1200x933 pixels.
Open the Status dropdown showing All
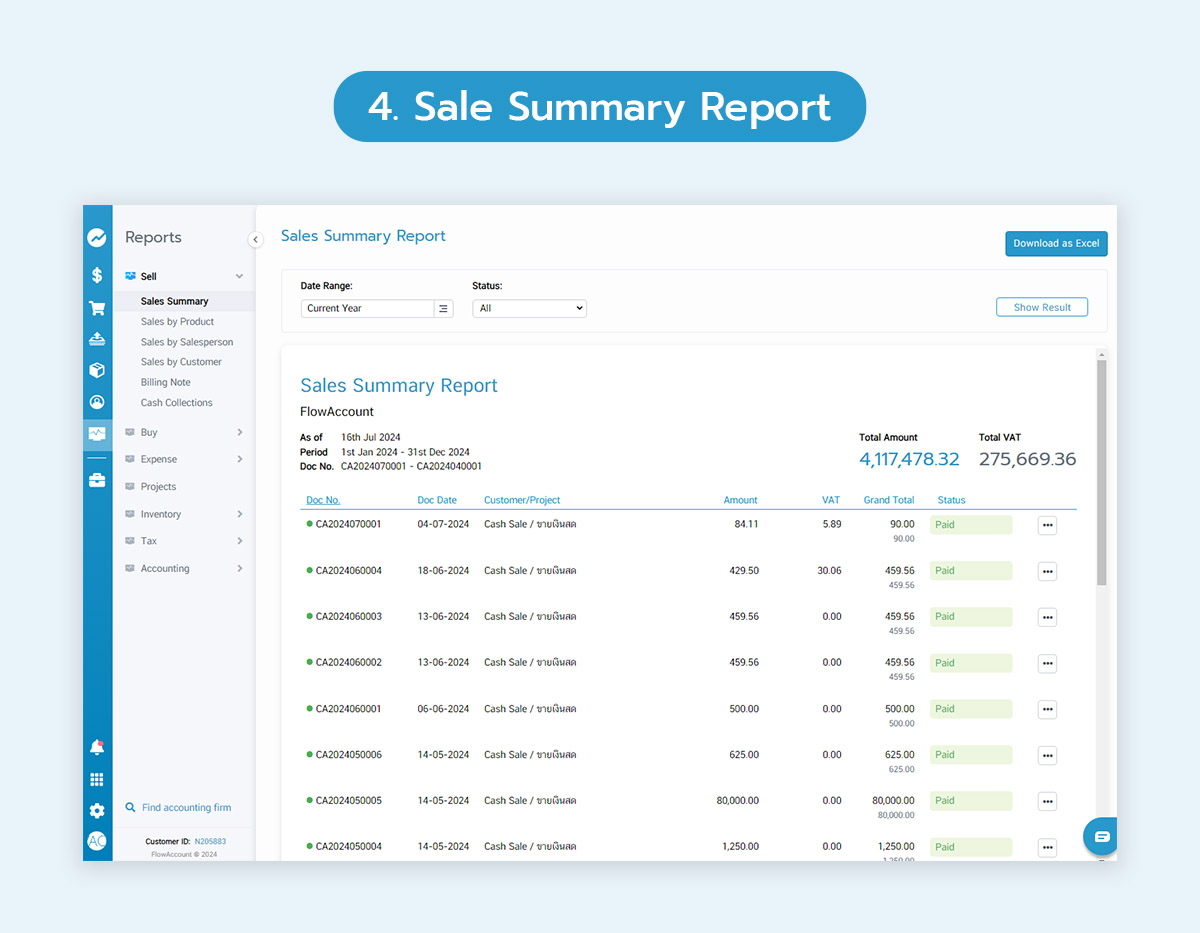529,308
